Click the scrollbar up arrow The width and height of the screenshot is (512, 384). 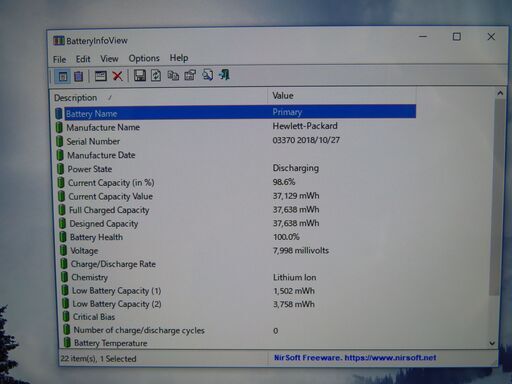coord(500,93)
